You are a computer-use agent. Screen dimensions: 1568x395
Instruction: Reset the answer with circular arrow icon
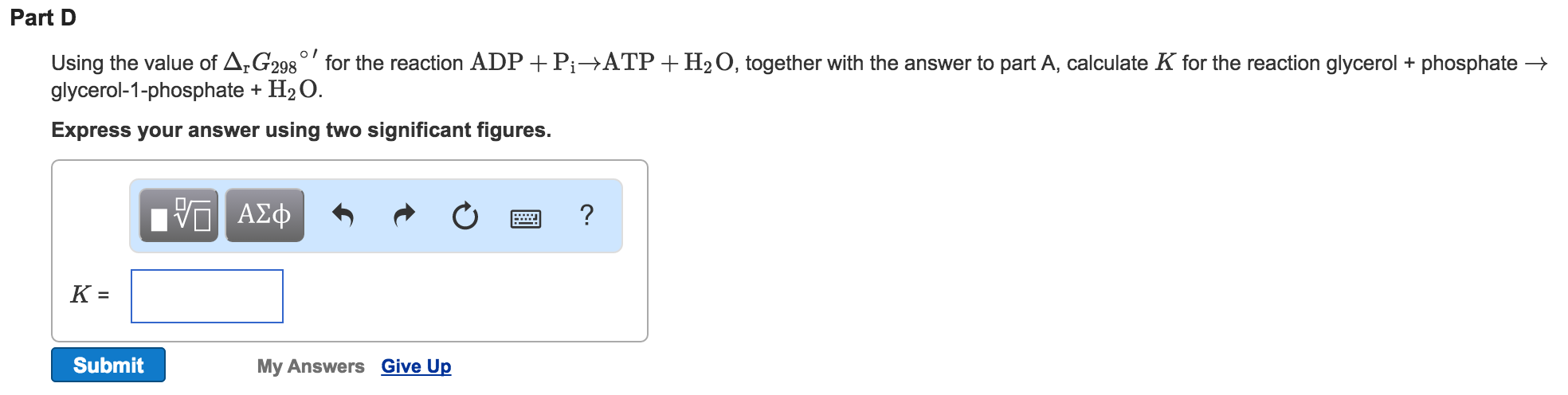[465, 216]
